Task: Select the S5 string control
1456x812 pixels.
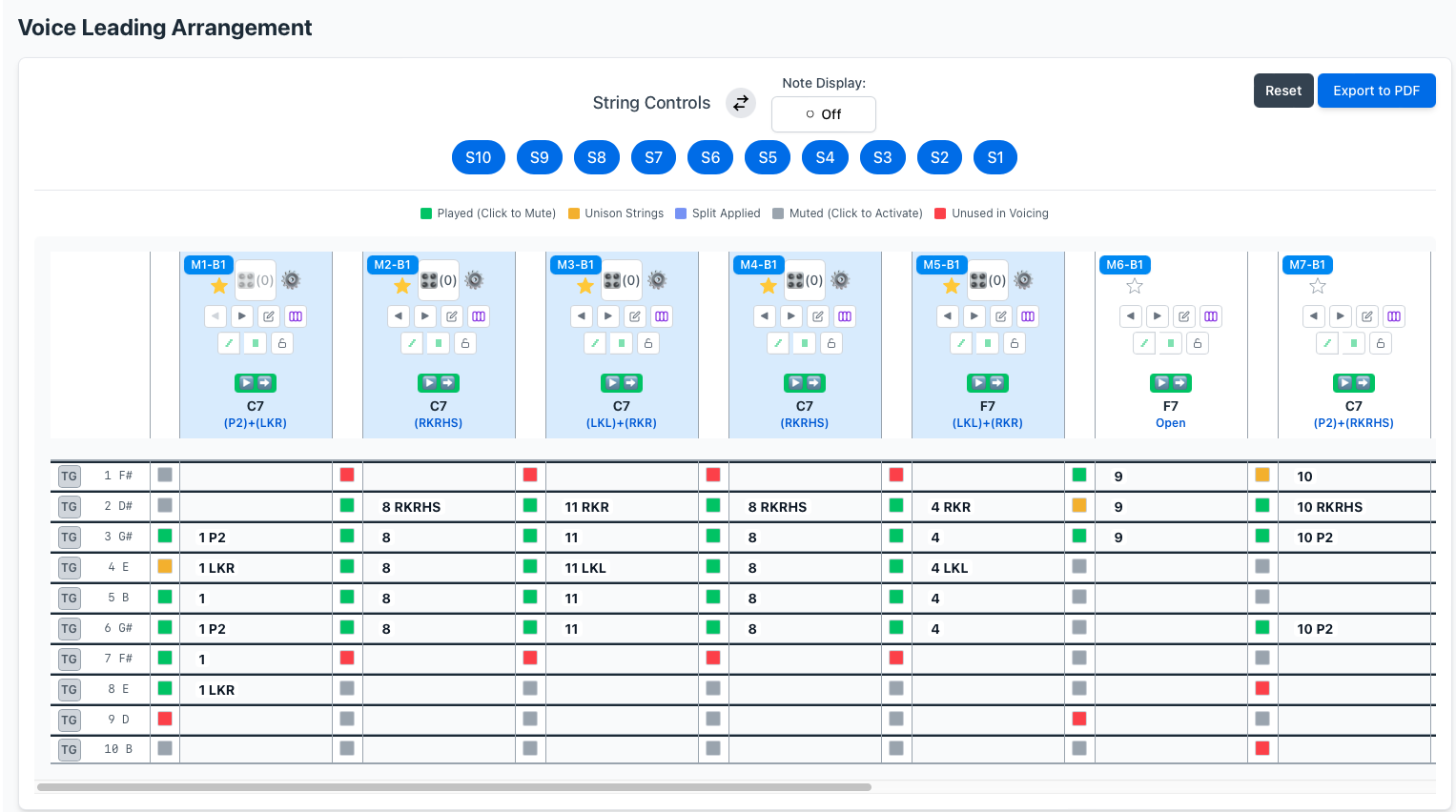Action: click(768, 157)
